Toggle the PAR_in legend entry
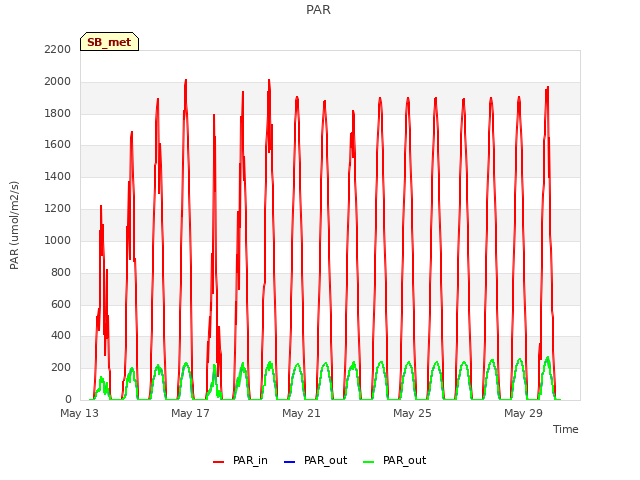The image size is (640, 480). pyautogui.click(x=240, y=460)
